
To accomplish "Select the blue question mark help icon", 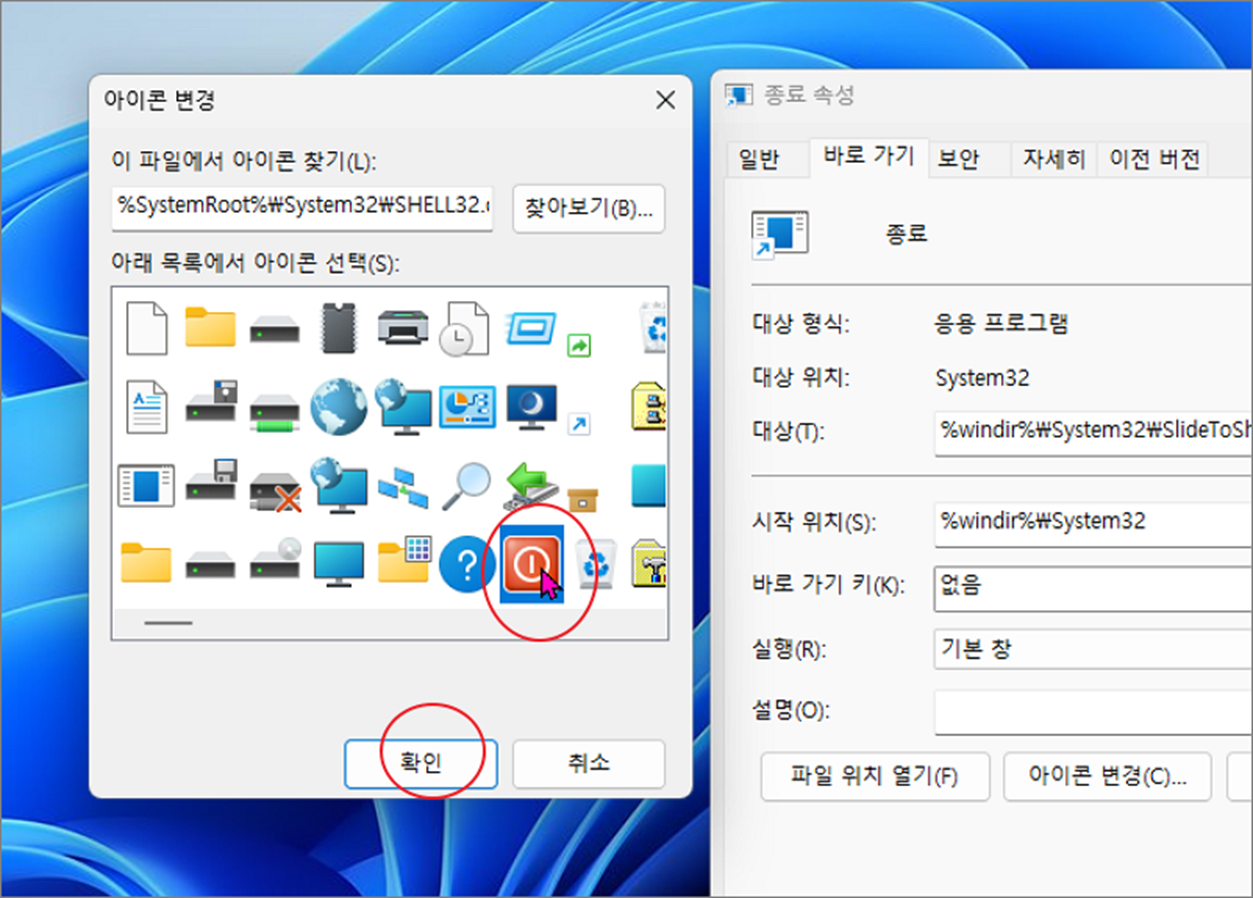I will [466, 565].
